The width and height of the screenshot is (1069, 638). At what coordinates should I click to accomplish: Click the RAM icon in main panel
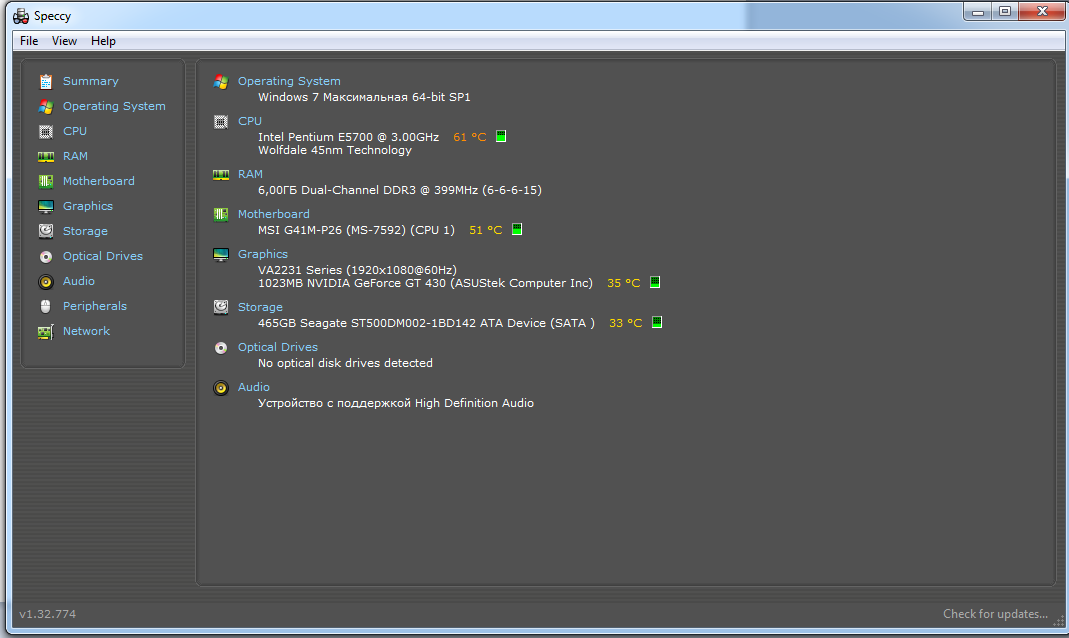coord(221,175)
